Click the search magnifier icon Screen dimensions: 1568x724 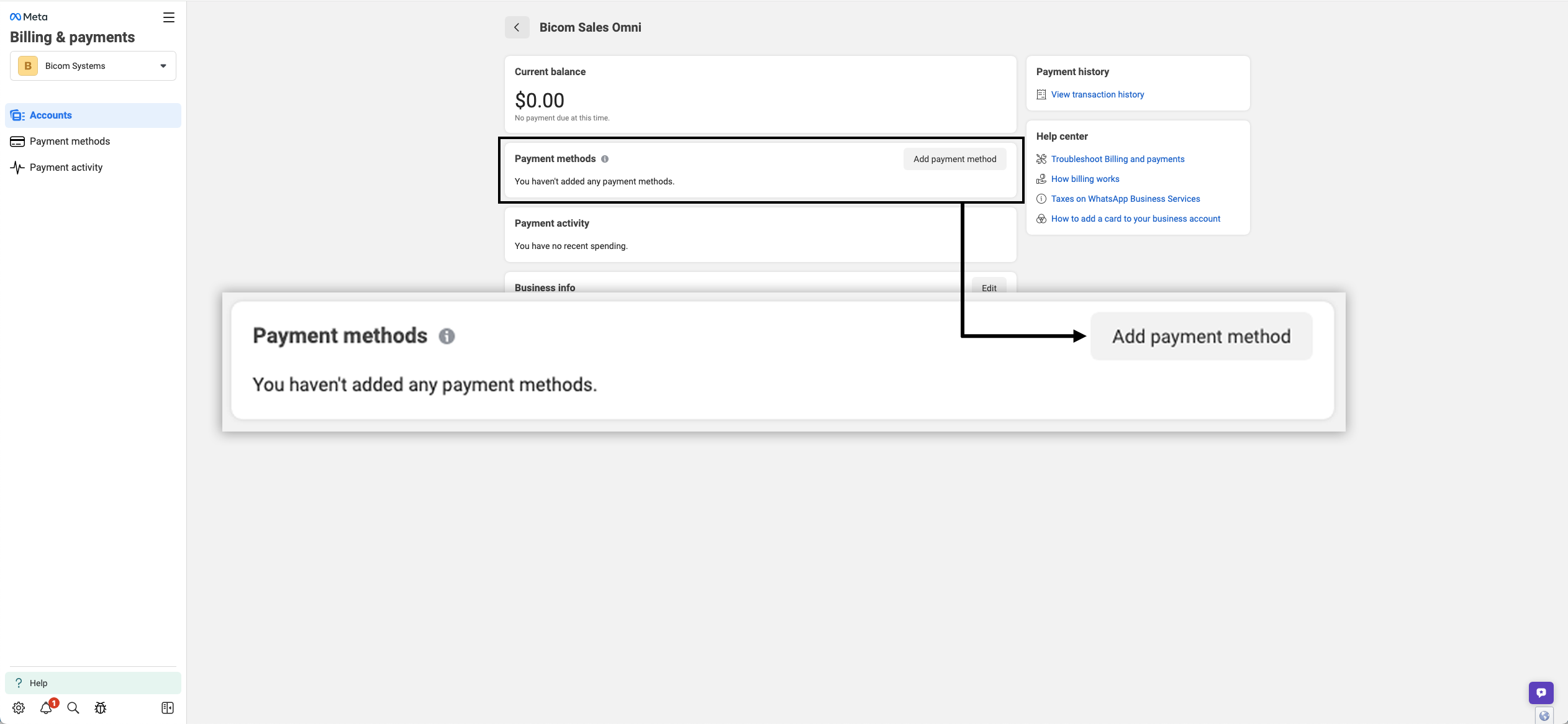point(73,708)
